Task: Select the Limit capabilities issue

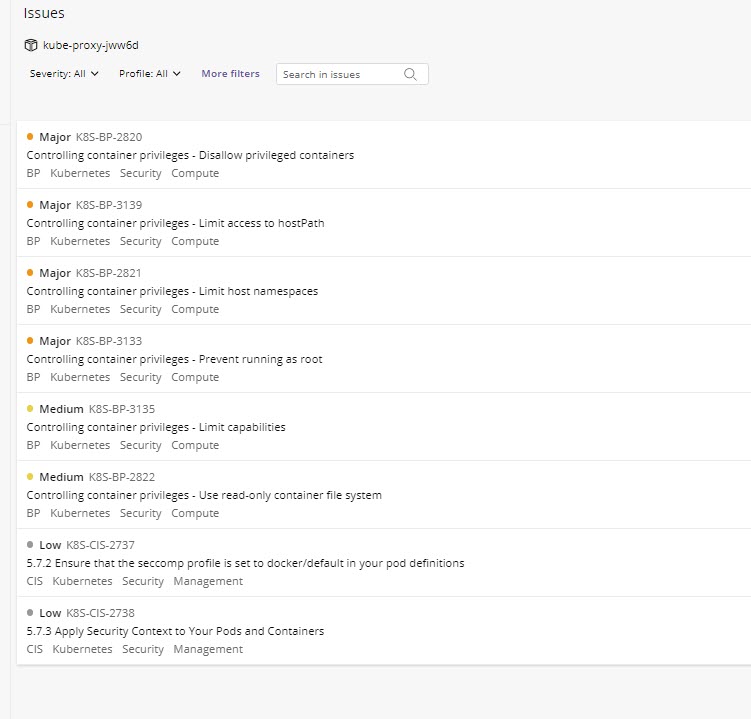Action: (156, 427)
